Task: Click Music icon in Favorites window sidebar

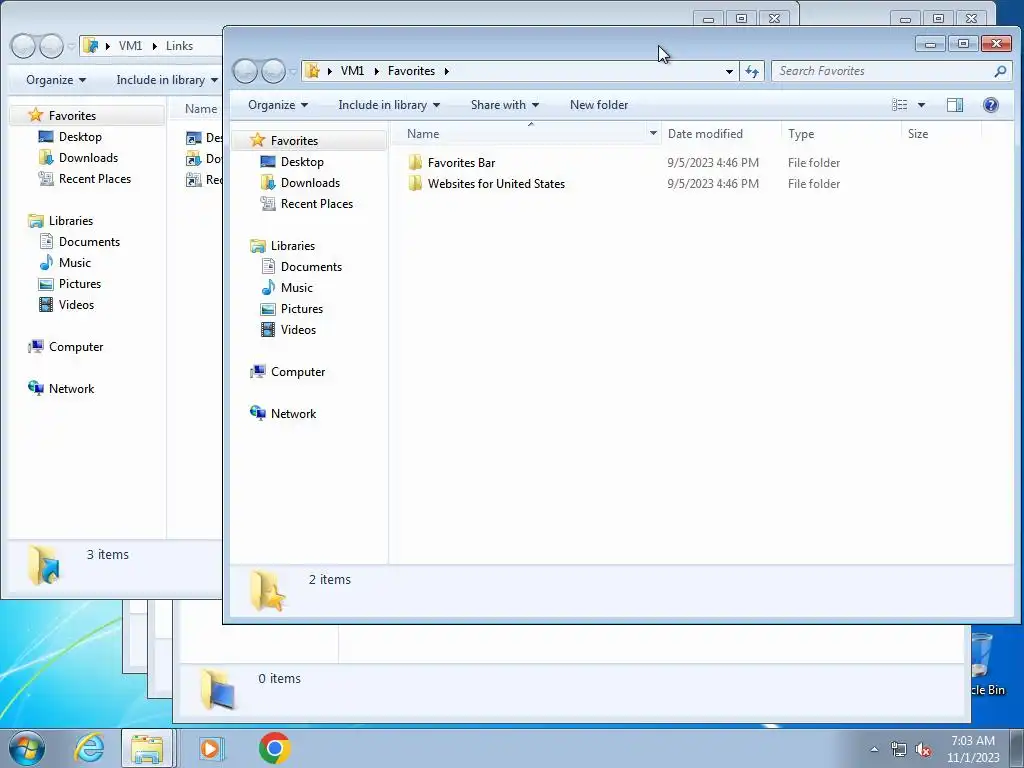Action: point(268,288)
